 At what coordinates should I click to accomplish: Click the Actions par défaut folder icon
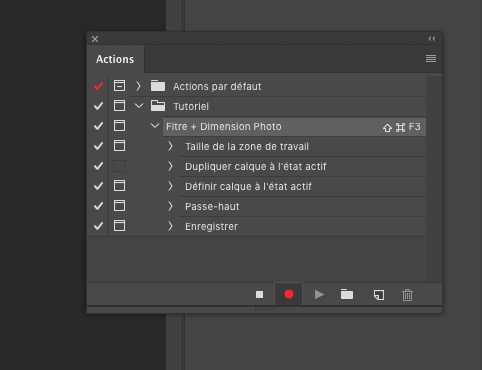coord(158,86)
